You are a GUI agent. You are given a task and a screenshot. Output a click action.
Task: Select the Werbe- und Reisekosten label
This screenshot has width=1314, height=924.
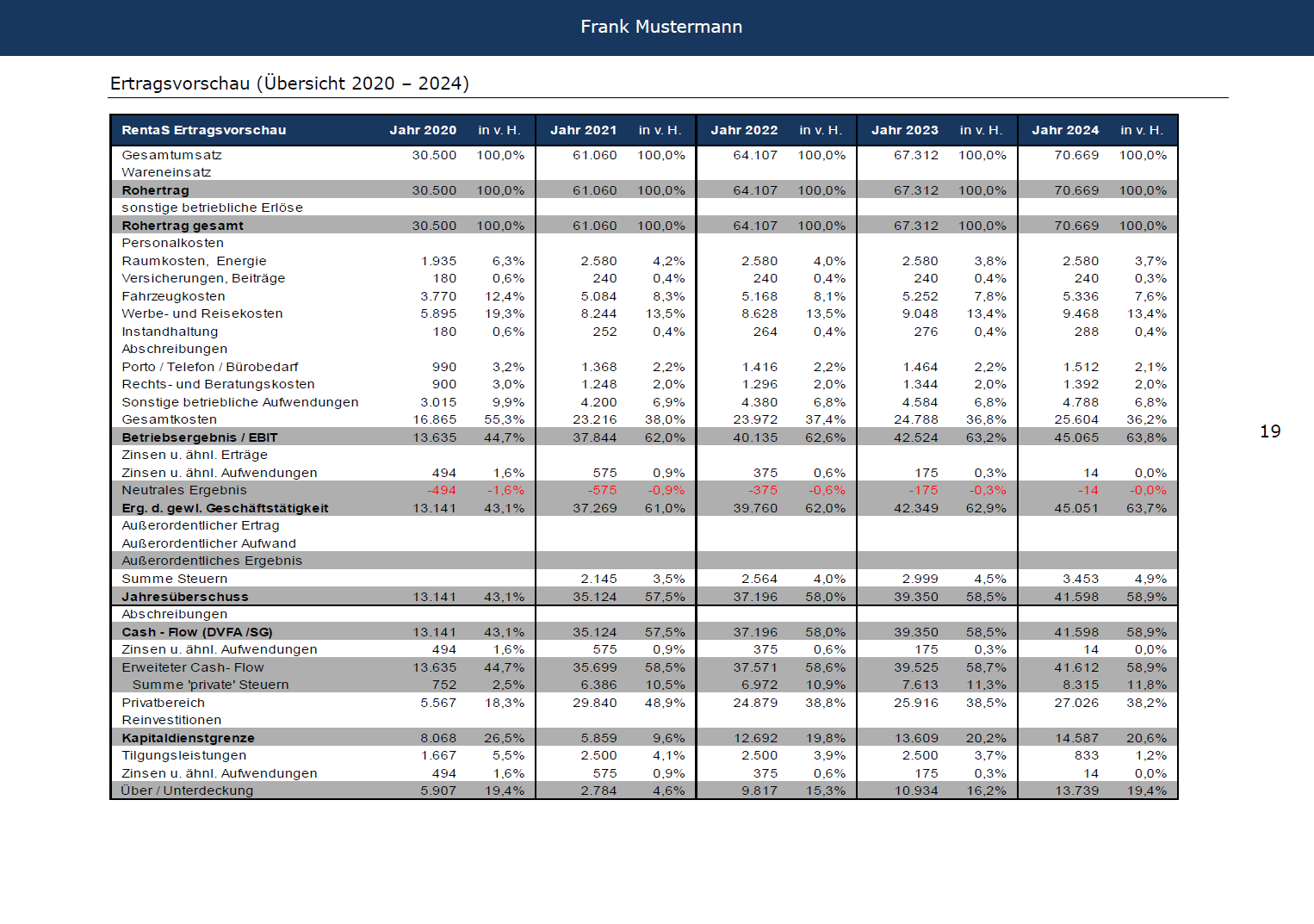click(202, 313)
